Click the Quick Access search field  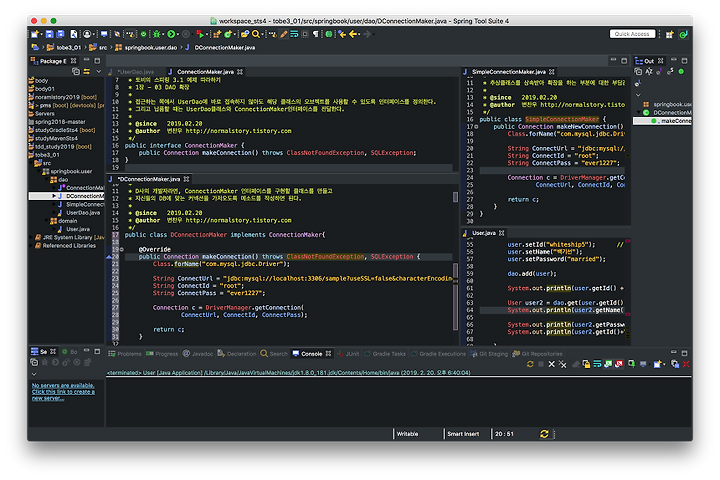(x=632, y=34)
